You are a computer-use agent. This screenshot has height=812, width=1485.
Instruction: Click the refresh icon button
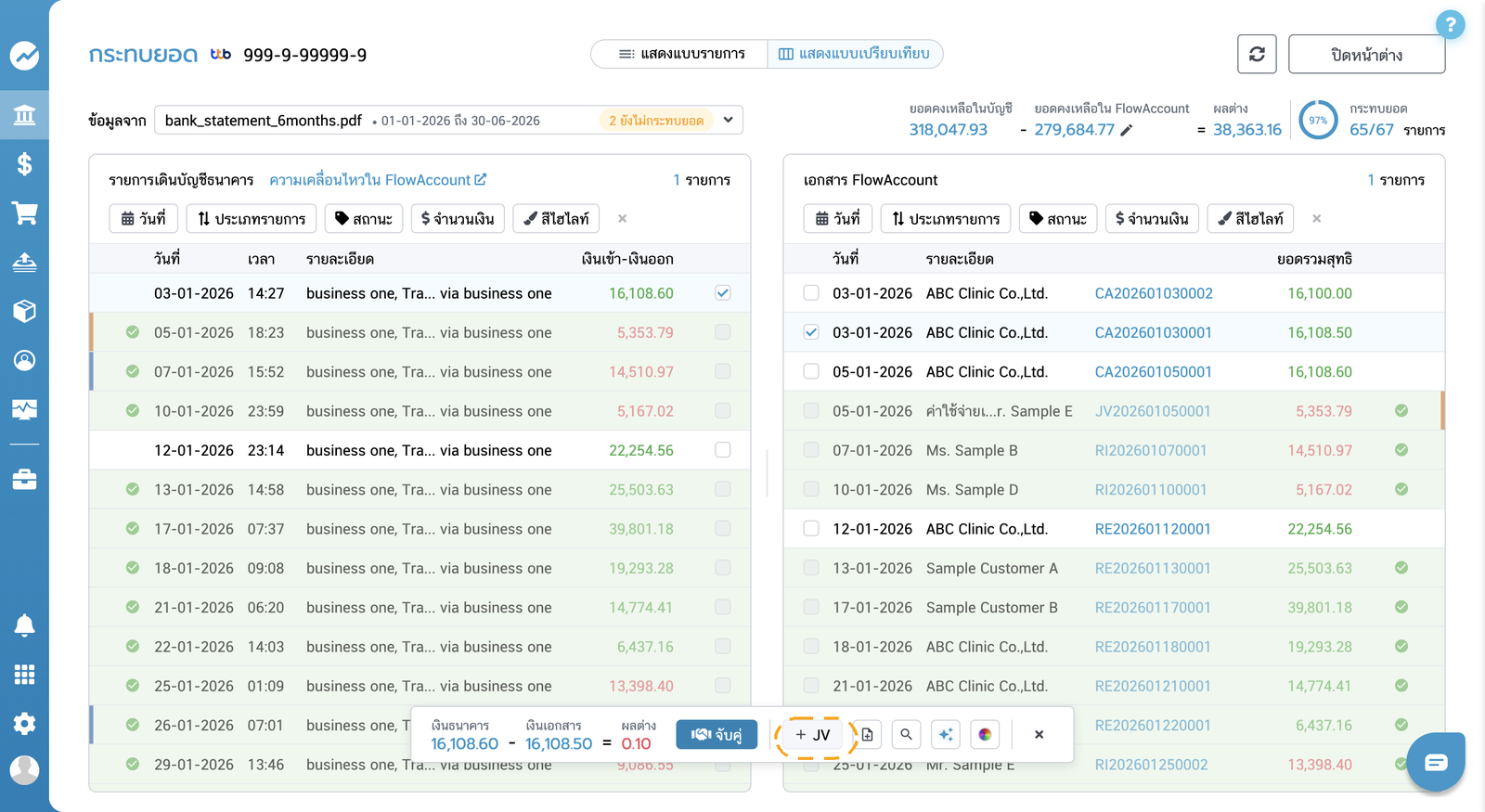coord(1257,54)
